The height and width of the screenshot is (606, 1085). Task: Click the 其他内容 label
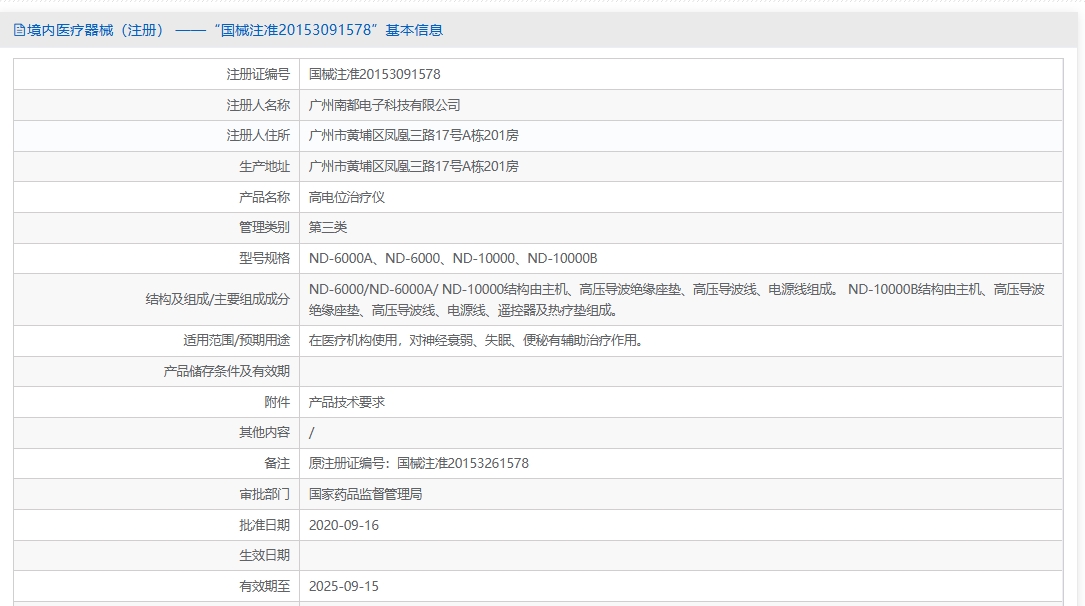pos(264,432)
